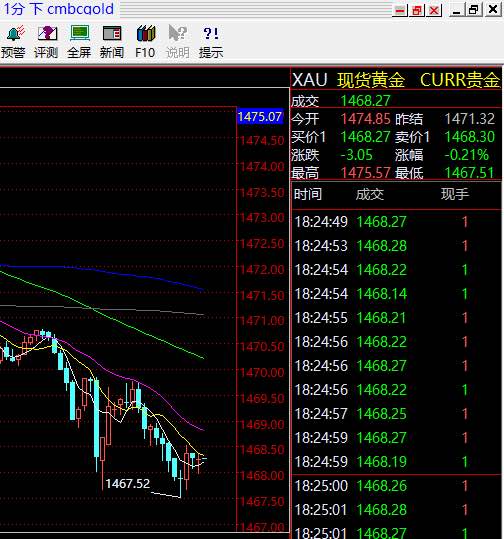Click the 1470.00 price axis label
Image resolution: width=504 pixels, height=539 pixels.
tap(262, 373)
